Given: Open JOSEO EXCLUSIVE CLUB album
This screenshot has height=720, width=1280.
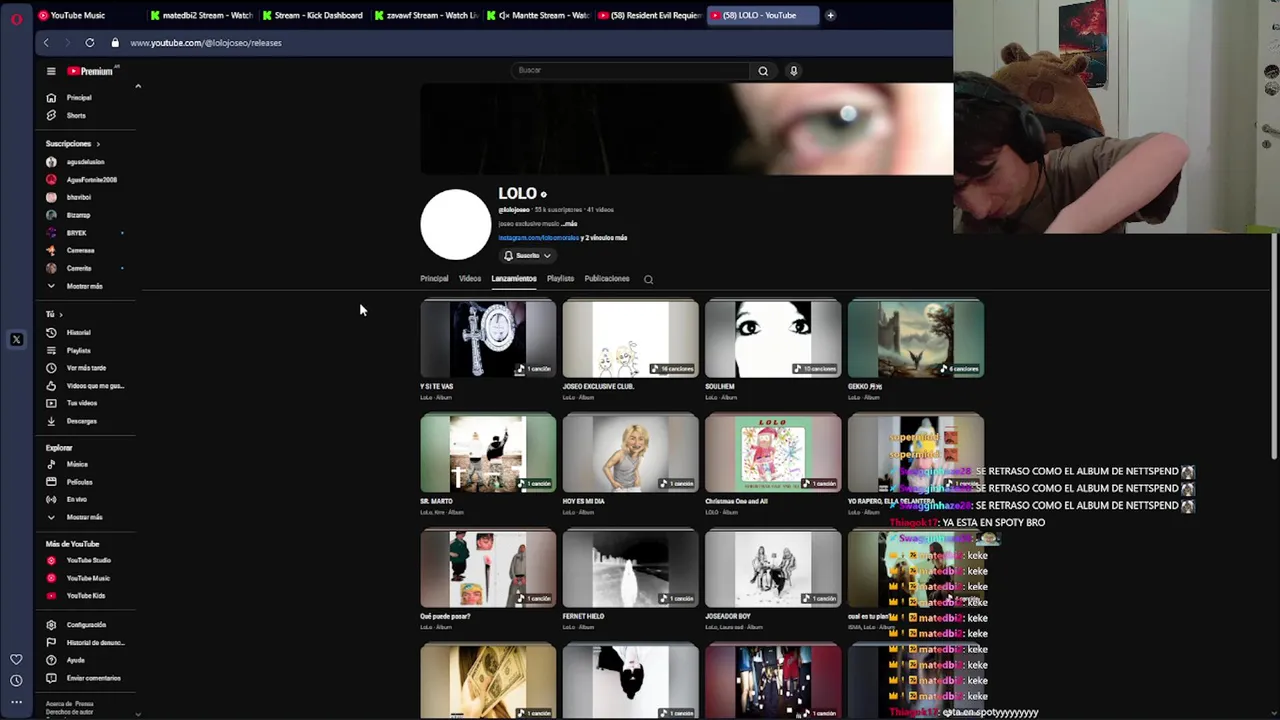Looking at the screenshot, I should coord(630,338).
